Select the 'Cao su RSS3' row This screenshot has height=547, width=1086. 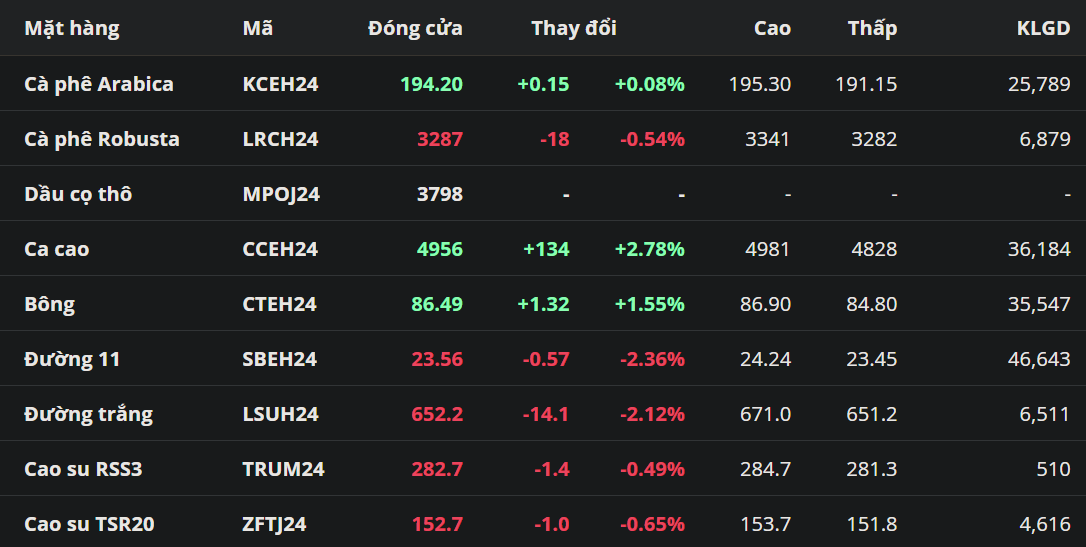[x=83, y=469]
